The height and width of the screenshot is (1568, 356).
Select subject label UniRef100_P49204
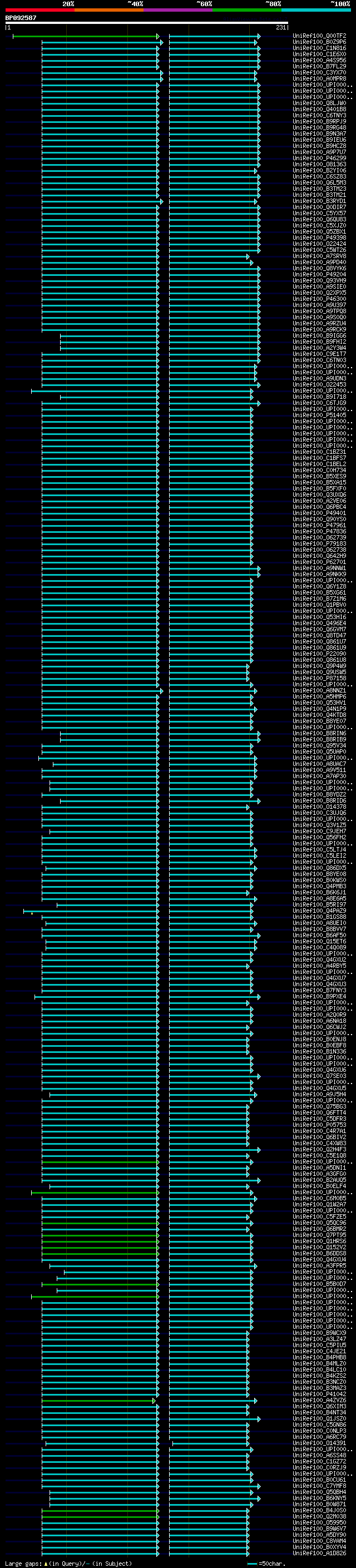pos(319,275)
